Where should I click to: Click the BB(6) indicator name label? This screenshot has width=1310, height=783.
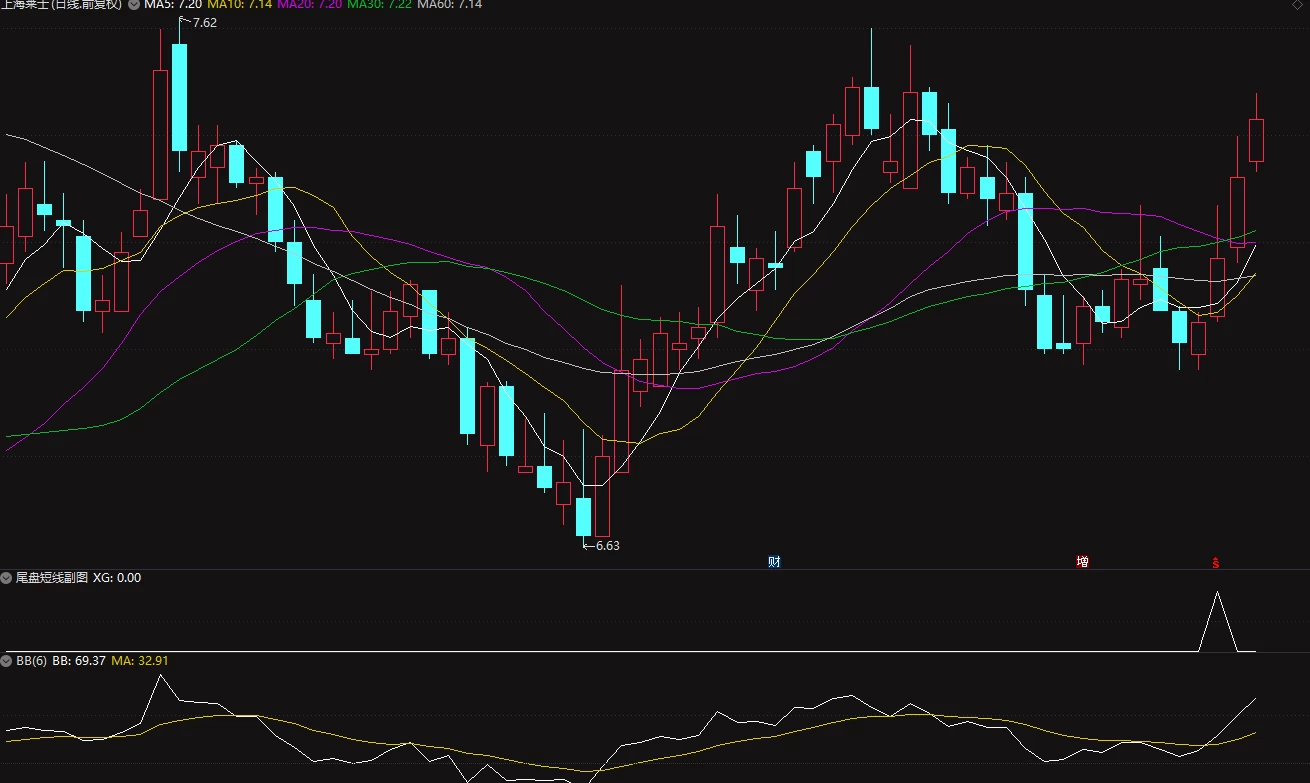coord(31,661)
